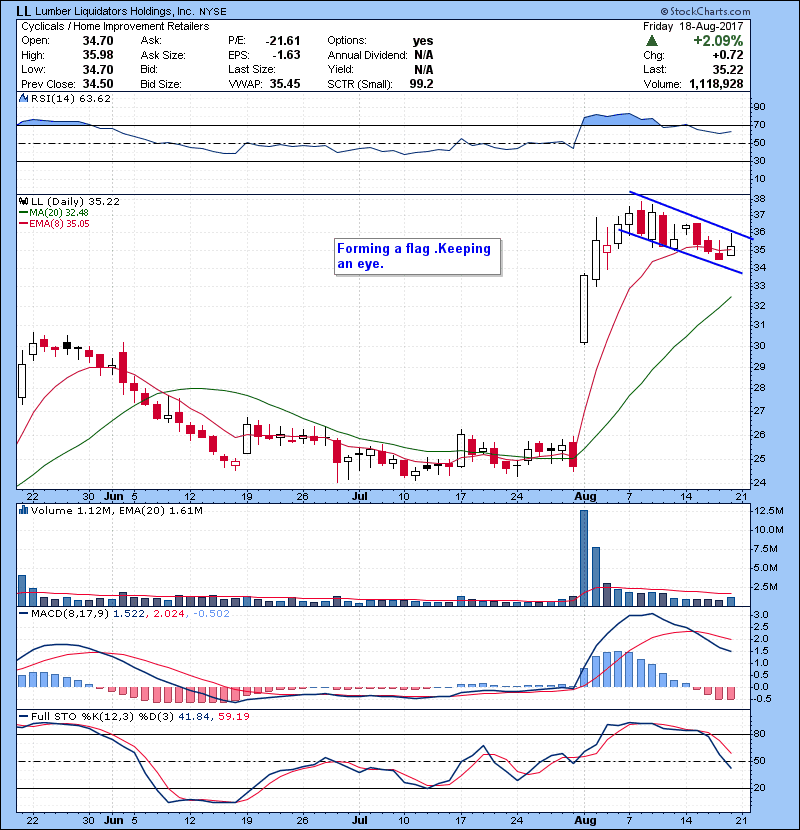Click the +2.09% percent change
Image resolution: width=800 pixels, height=830 pixels.
(x=718, y=41)
